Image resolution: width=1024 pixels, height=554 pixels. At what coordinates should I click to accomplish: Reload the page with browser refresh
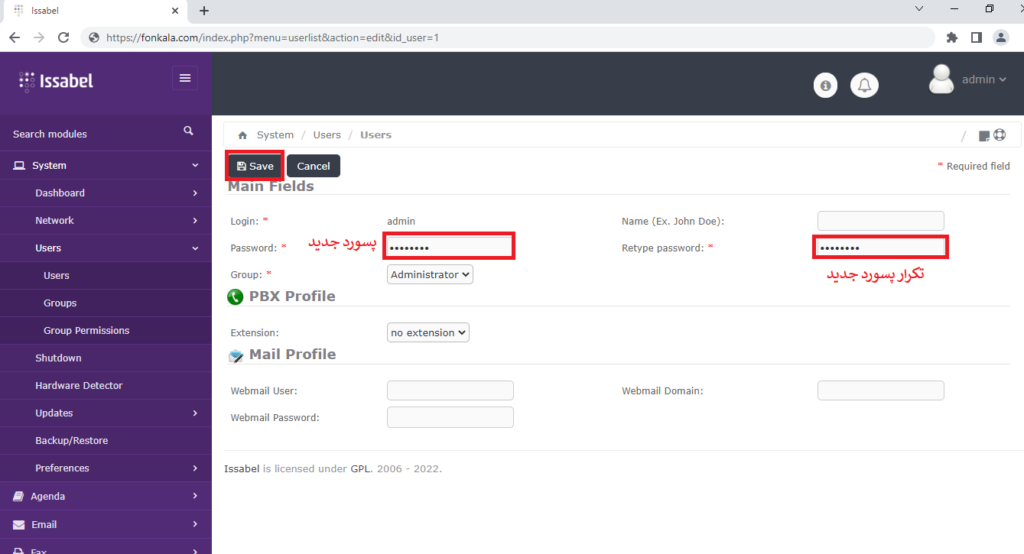(63, 37)
